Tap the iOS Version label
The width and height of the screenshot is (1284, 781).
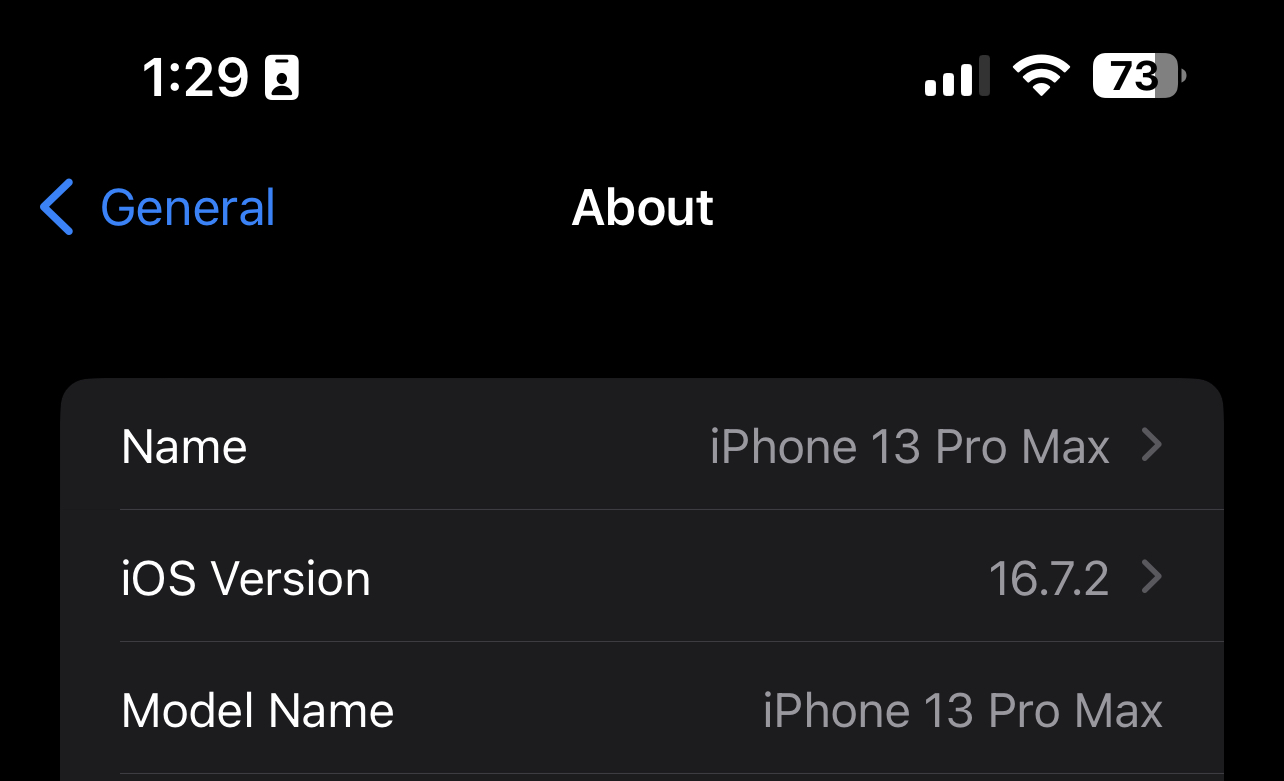click(x=246, y=578)
